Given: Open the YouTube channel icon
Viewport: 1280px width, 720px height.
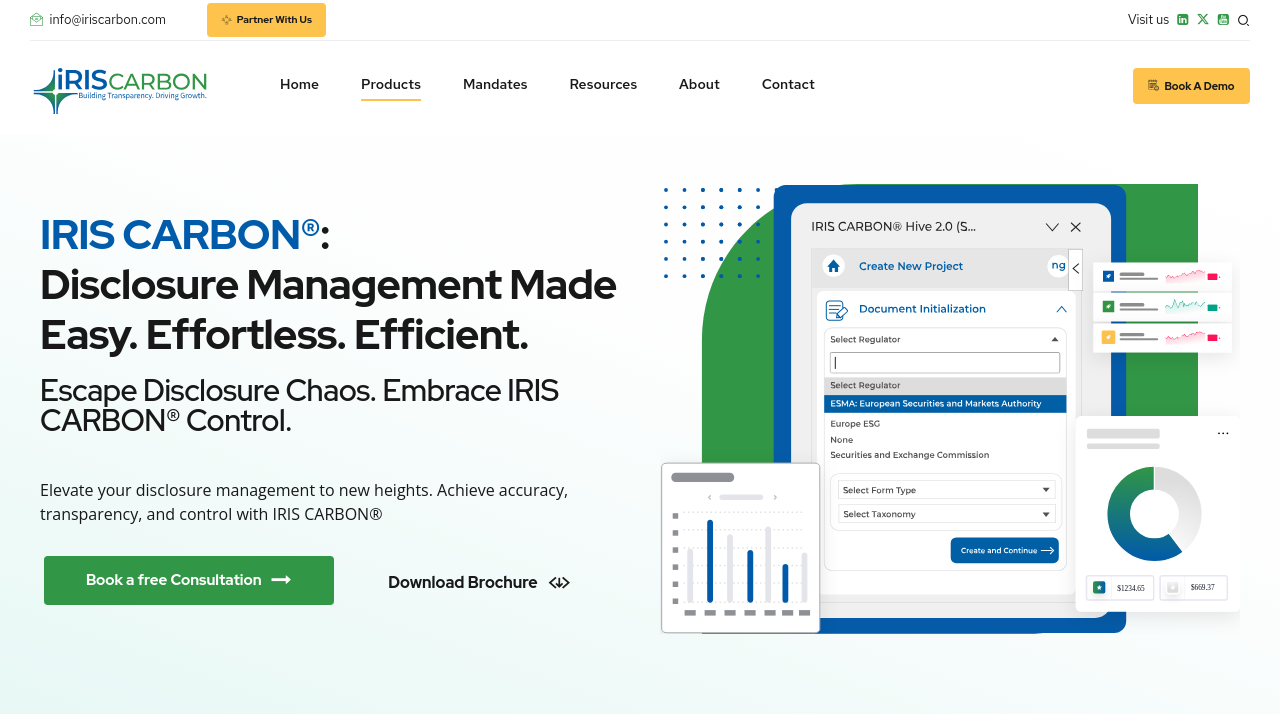Looking at the screenshot, I should click(x=1223, y=20).
